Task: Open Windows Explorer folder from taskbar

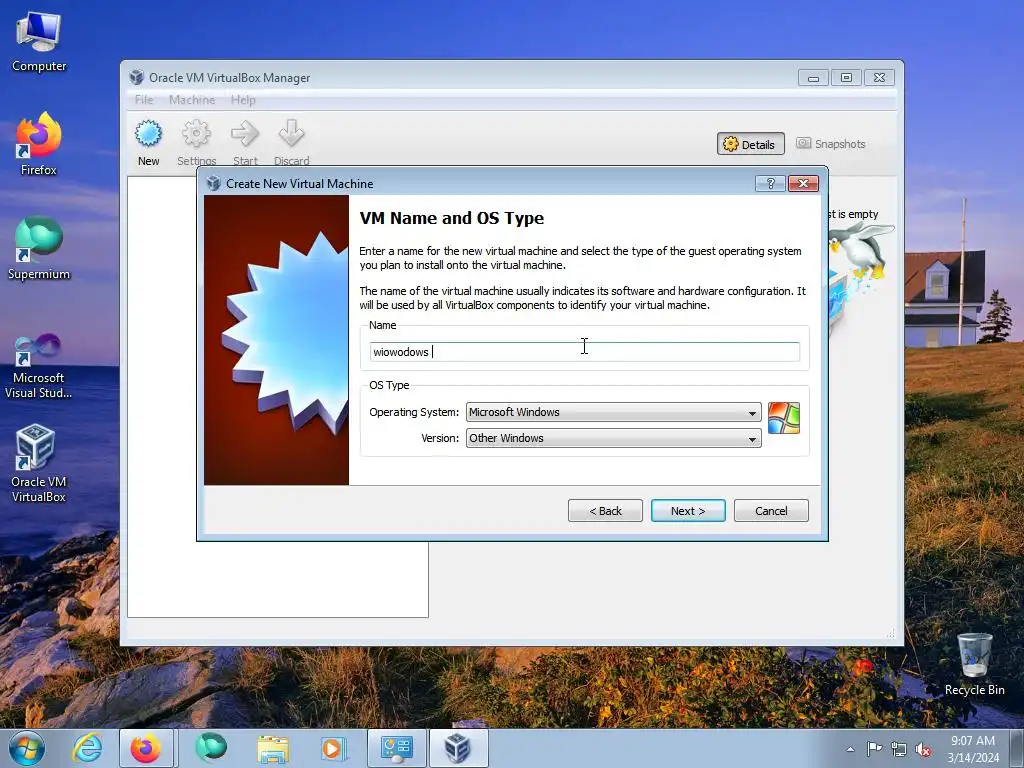Action: point(273,748)
